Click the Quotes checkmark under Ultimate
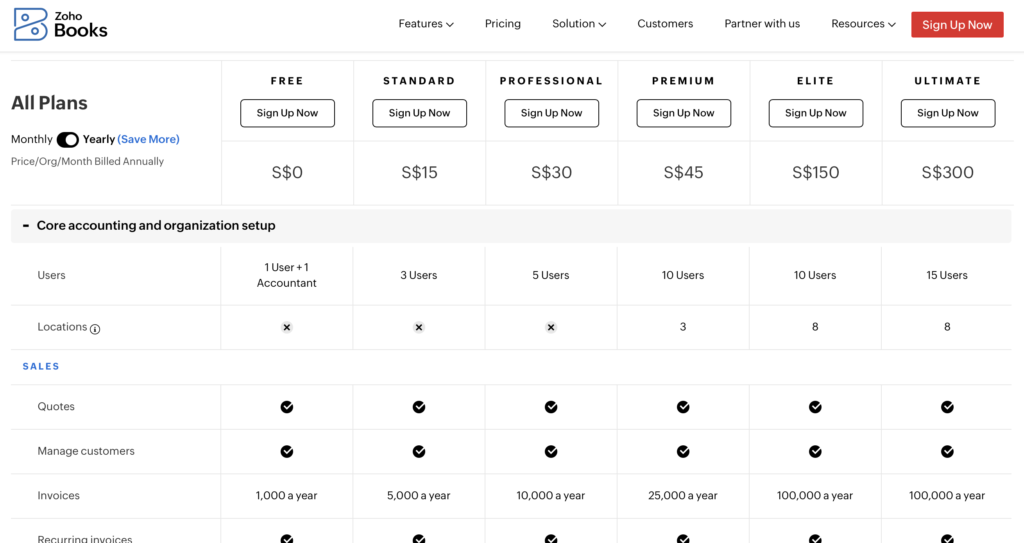Screen dimensions: 1024x543 (947, 407)
